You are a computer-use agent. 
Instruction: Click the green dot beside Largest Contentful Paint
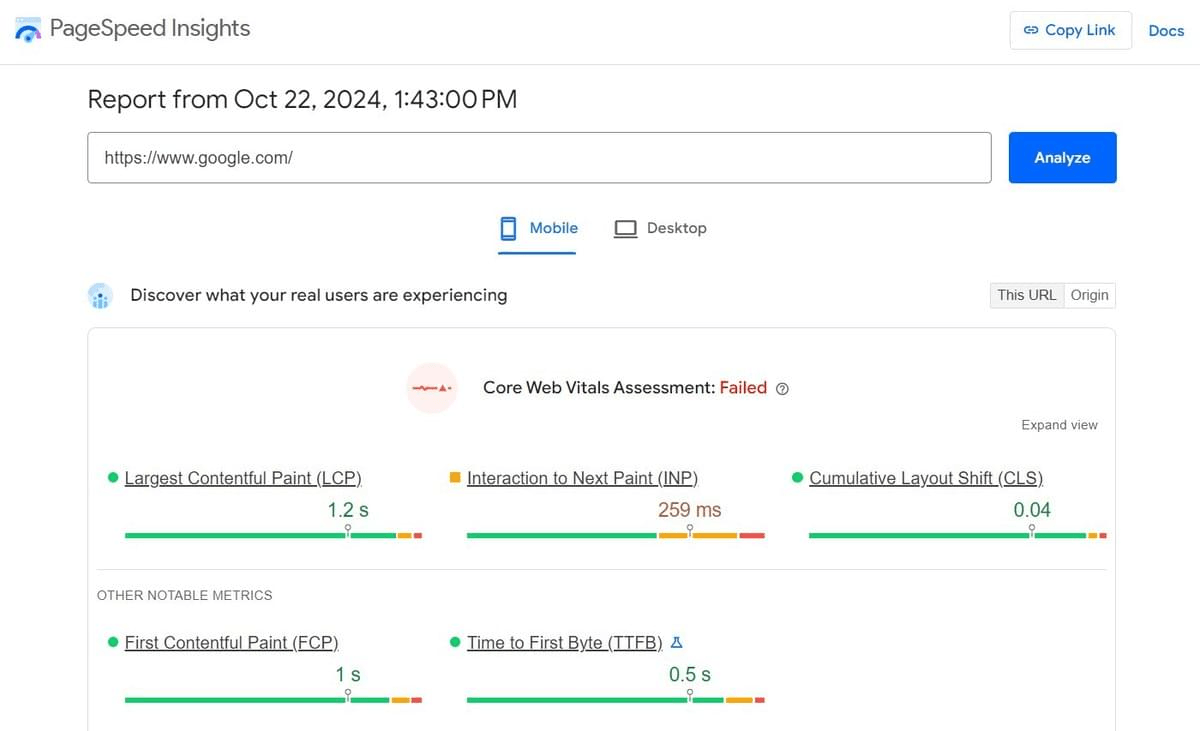[x=113, y=478]
